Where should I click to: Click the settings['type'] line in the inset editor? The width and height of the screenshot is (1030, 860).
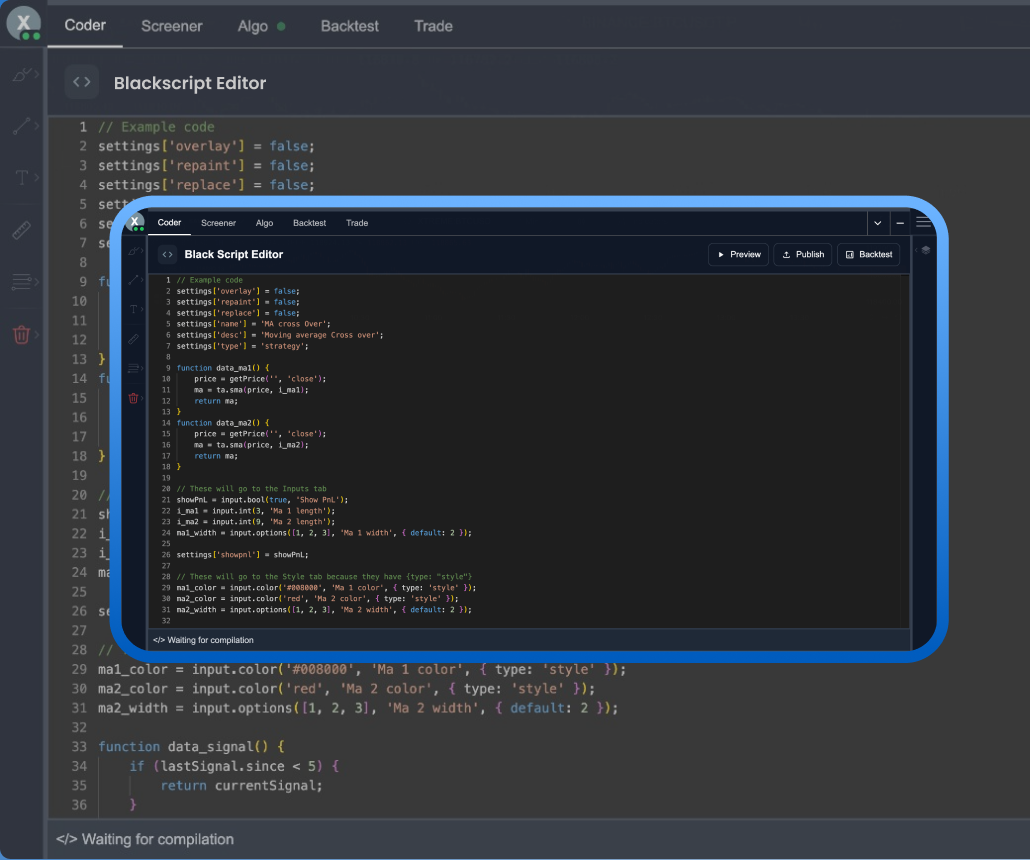242,346
